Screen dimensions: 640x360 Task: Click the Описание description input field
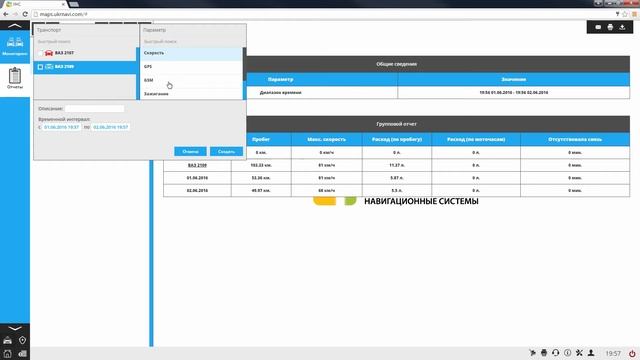click(x=94, y=109)
